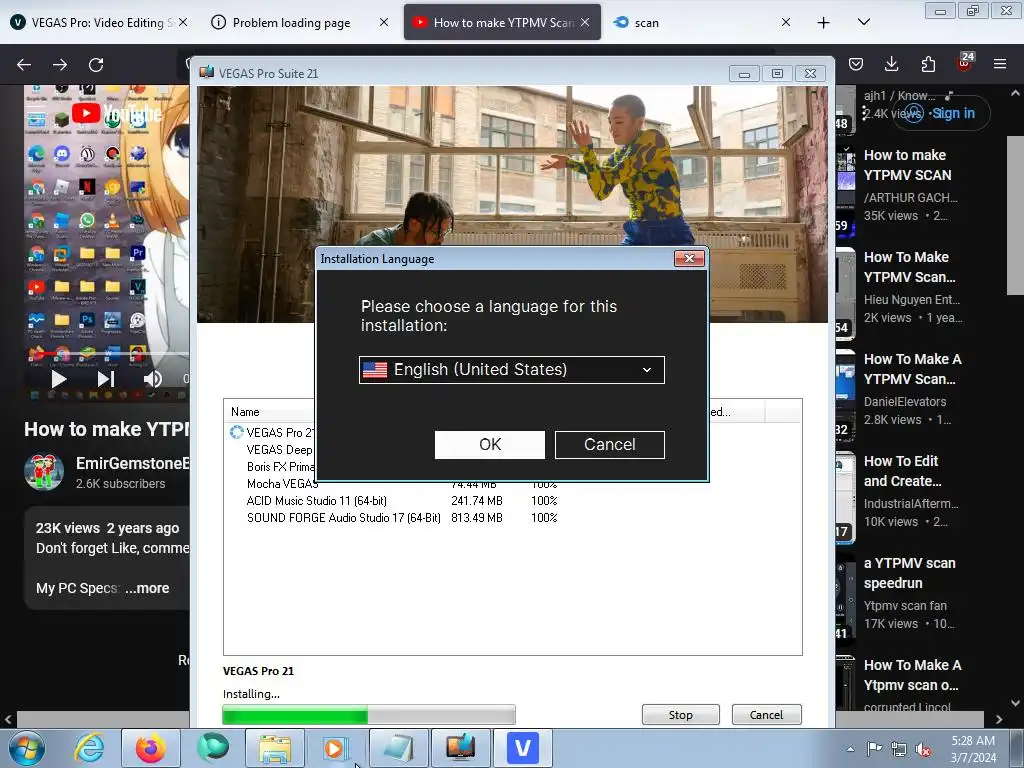Close the scan browser tab
Viewport: 1024px width, 768px height.
786,22
